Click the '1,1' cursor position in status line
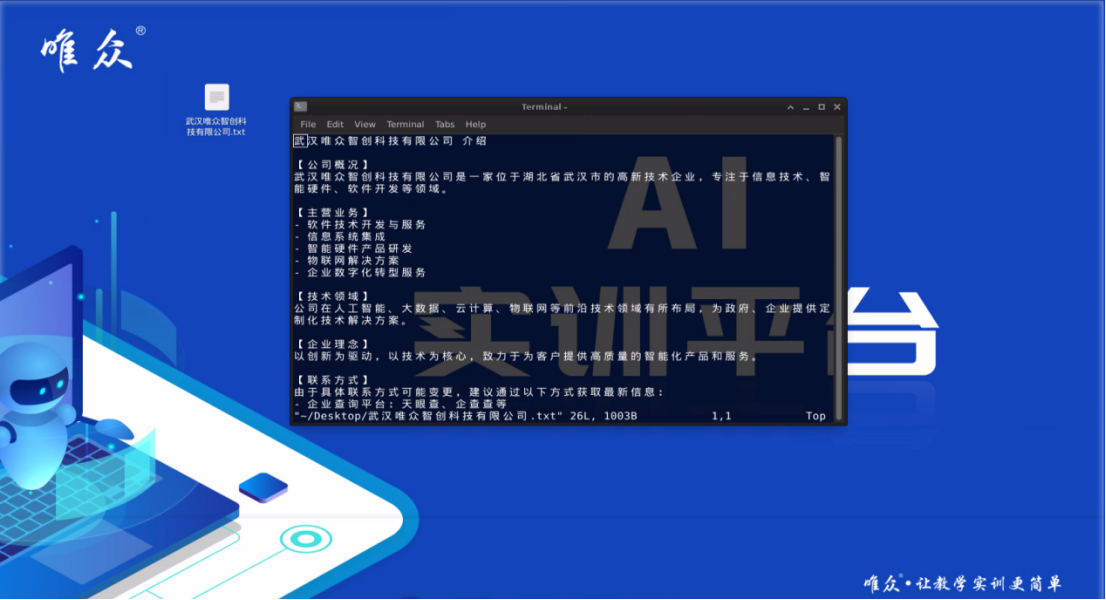Viewport: 1106px width, 600px height. tap(721, 416)
